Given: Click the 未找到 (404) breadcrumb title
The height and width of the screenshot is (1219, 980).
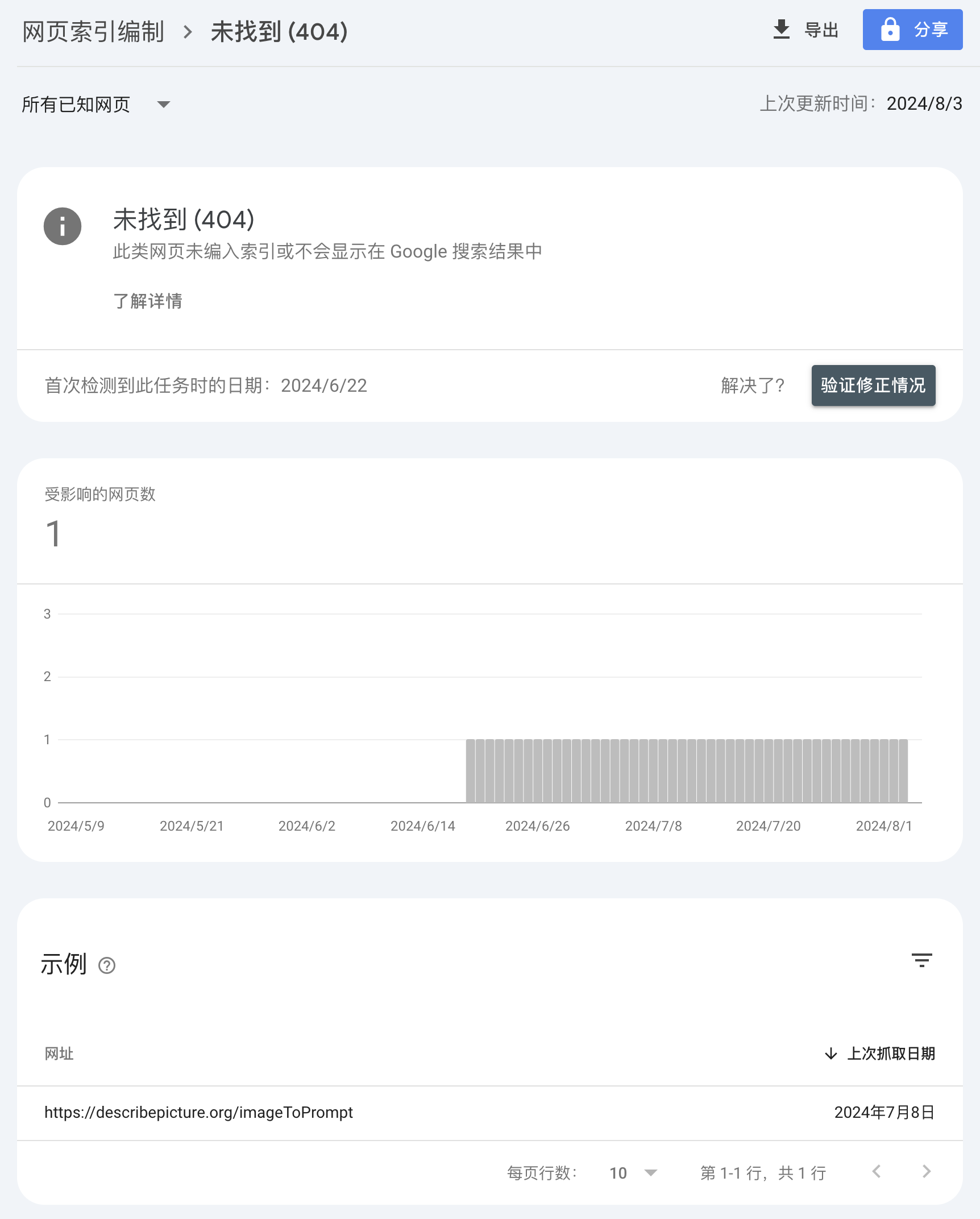Looking at the screenshot, I should coord(279,32).
